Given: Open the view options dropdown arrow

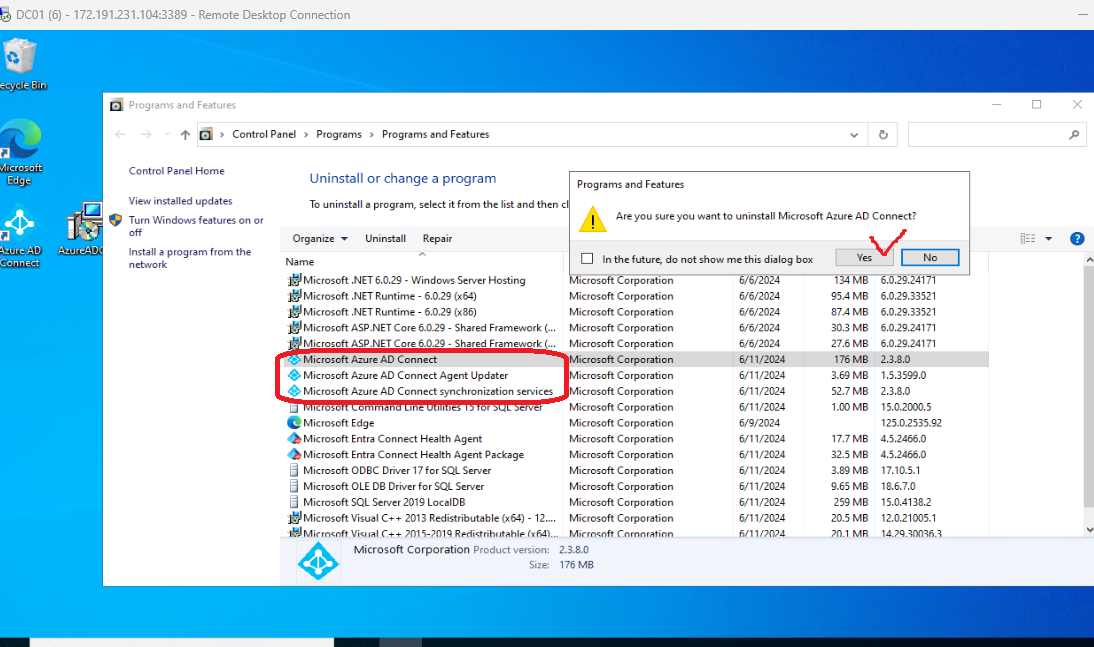Looking at the screenshot, I should click(x=1048, y=239).
